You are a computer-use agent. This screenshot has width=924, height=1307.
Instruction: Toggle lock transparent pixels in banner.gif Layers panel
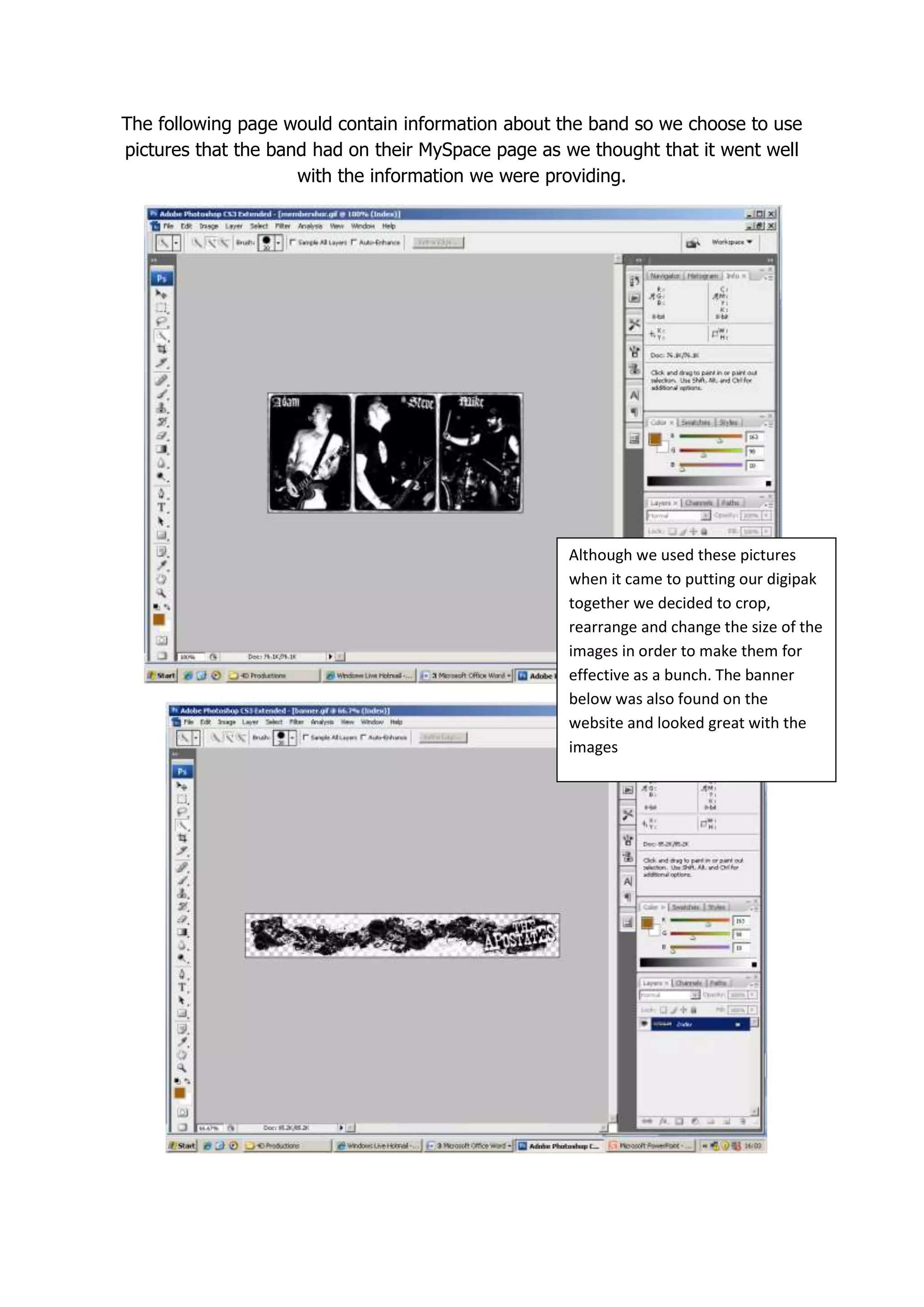663,1010
